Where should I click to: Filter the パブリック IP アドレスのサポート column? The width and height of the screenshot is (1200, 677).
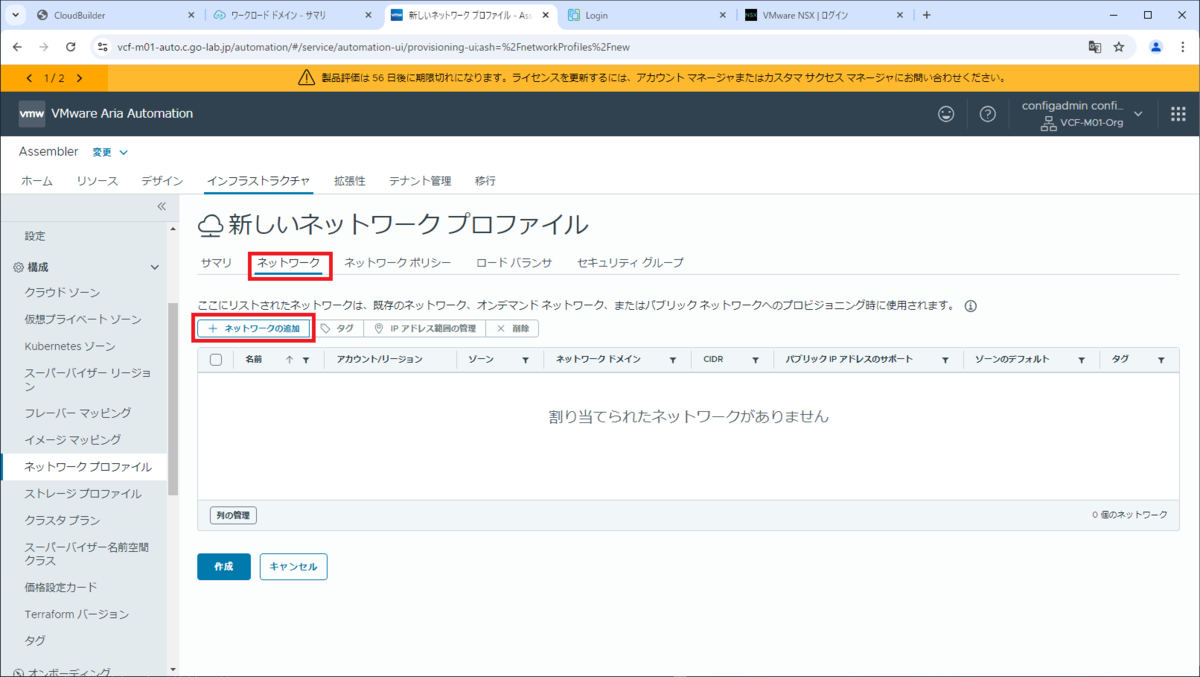[945, 360]
